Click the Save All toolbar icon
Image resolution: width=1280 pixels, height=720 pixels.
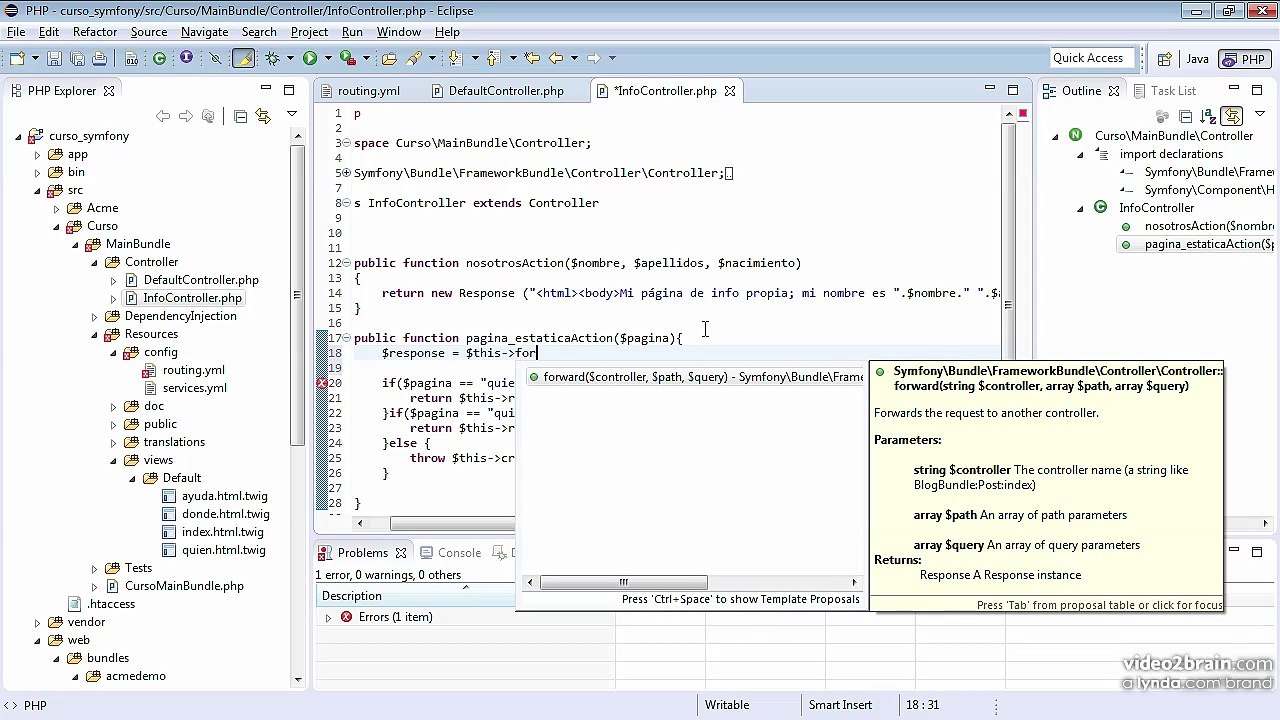coord(77,58)
